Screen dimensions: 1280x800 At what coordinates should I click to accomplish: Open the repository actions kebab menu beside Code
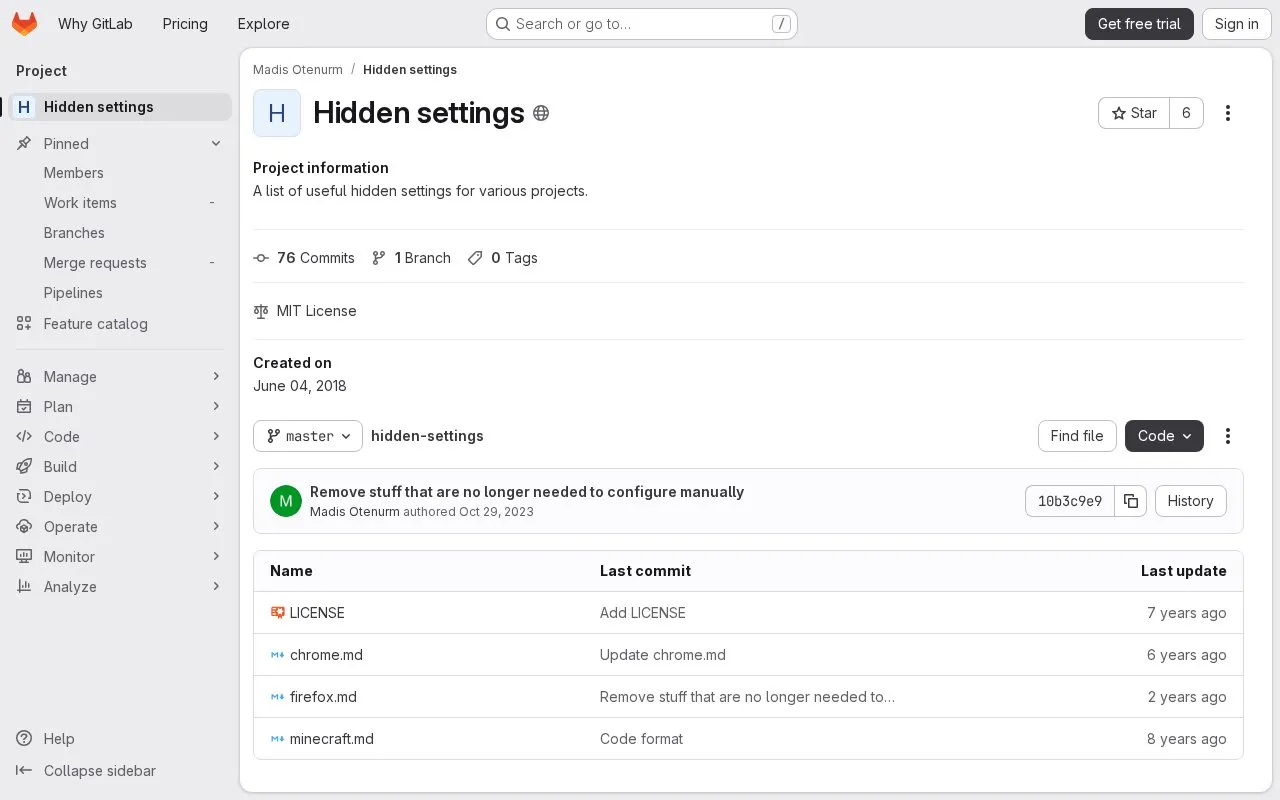(1228, 436)
